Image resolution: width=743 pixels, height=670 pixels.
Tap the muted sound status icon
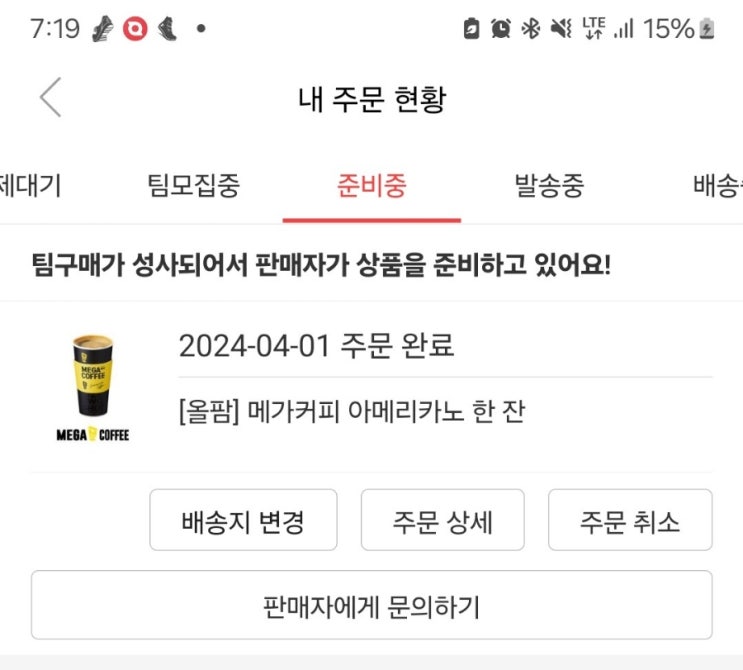(x=561, y=29)
